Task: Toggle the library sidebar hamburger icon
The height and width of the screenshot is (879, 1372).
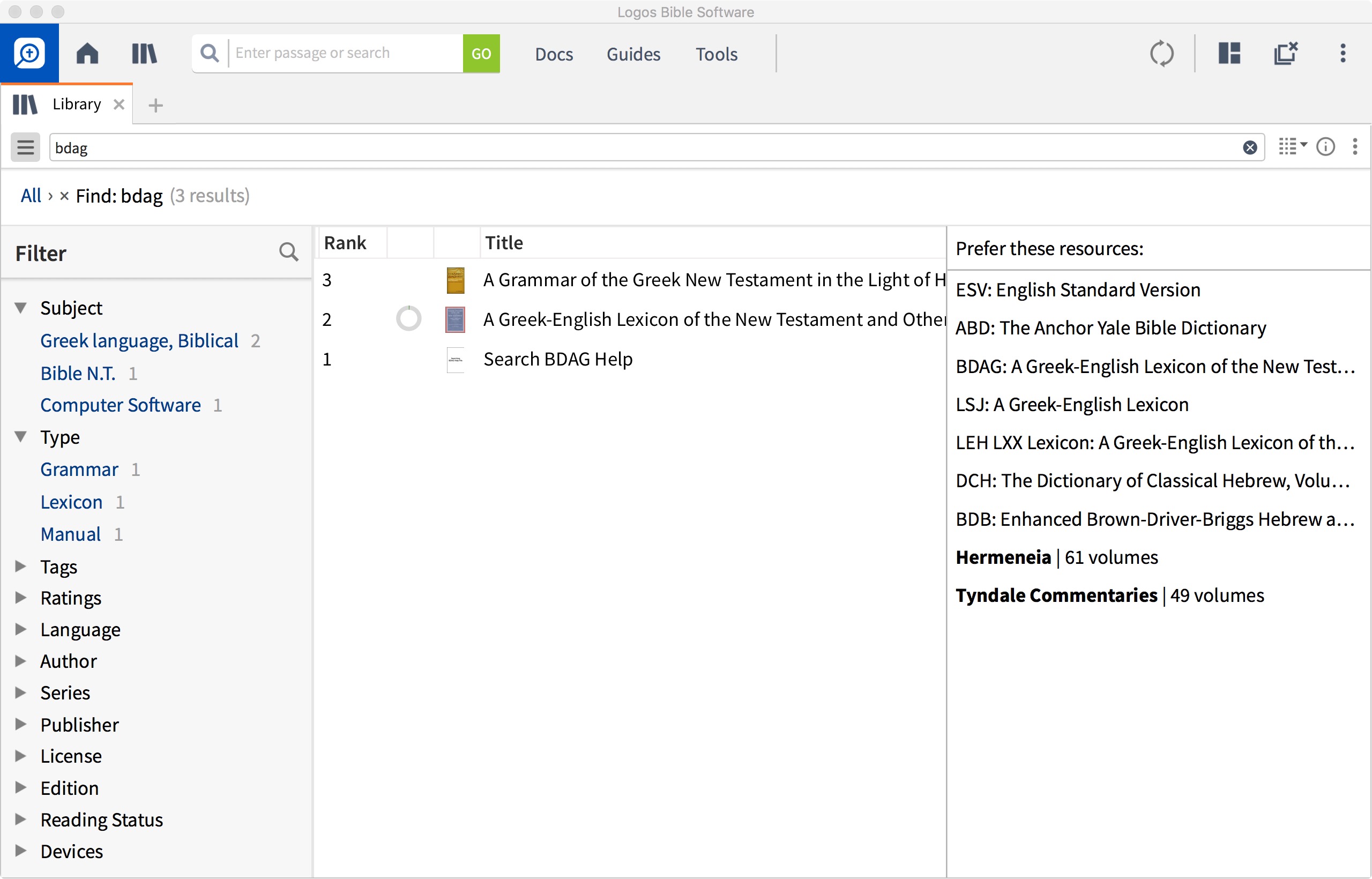Action: 26,148
